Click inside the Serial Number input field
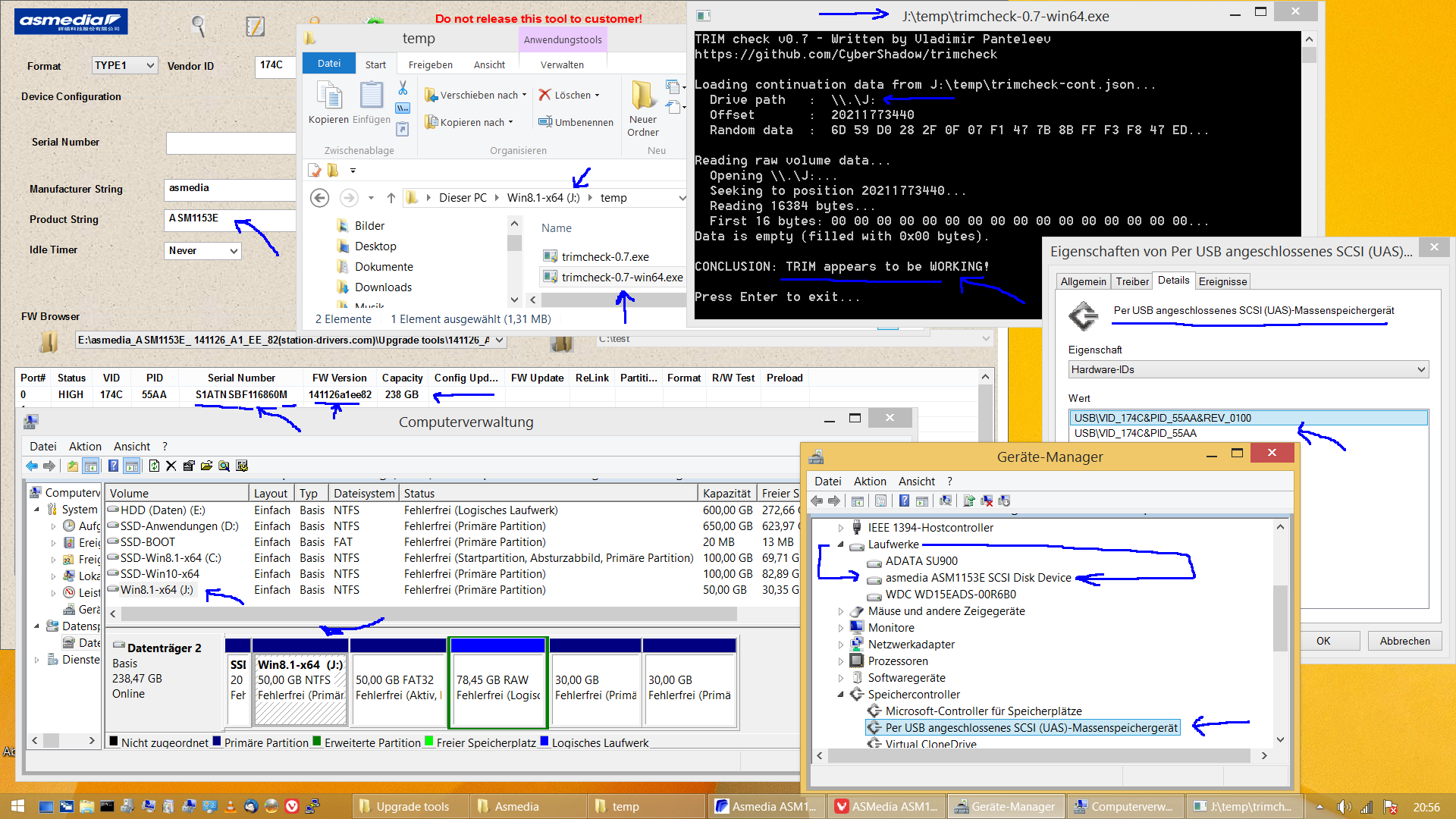This screenshot has width=1456, height=819. click(231, 143)
